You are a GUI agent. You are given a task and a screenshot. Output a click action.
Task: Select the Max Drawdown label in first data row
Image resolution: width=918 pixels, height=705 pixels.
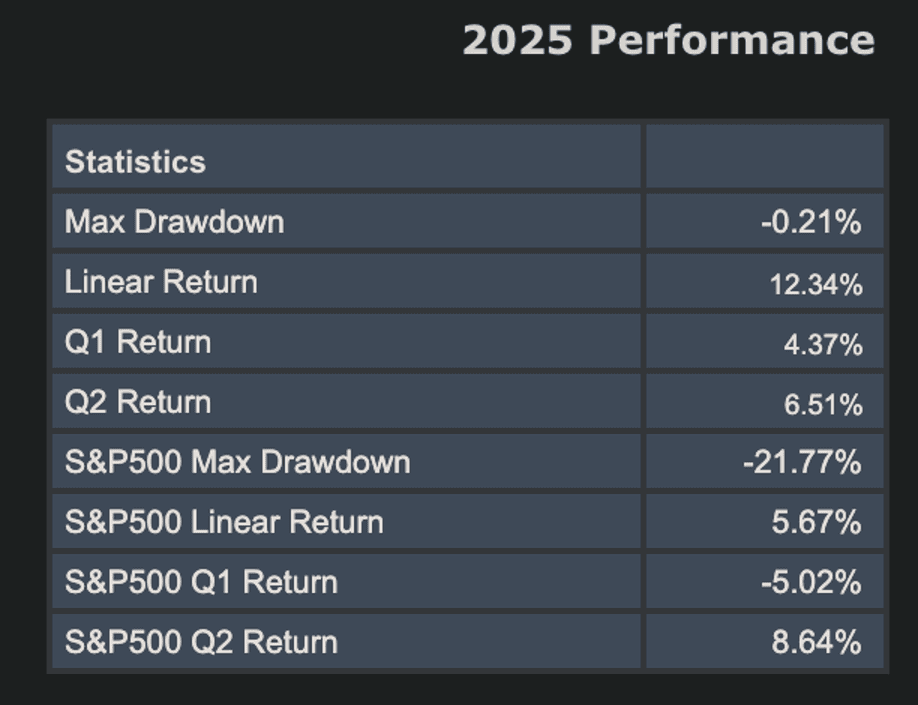coord(174,222)
